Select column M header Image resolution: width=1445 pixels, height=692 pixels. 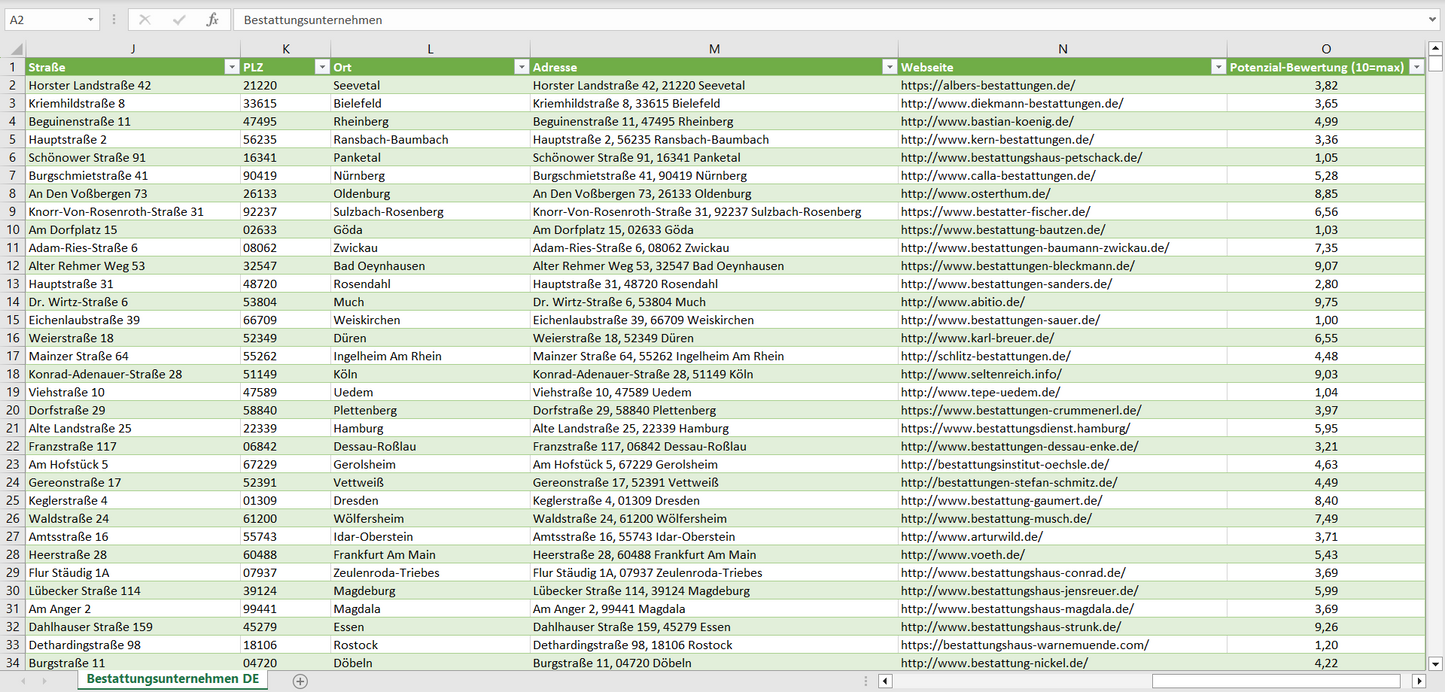coord(713,49)
